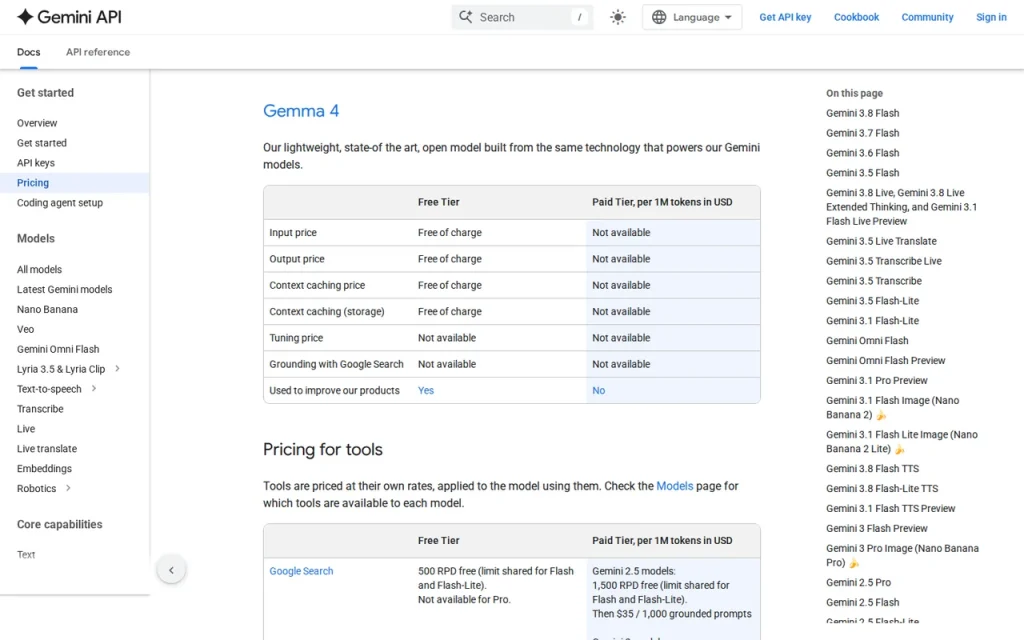Click the Yes link in Free Tier column
Screen dimensions: 1024x640
(x=426, y=391)
